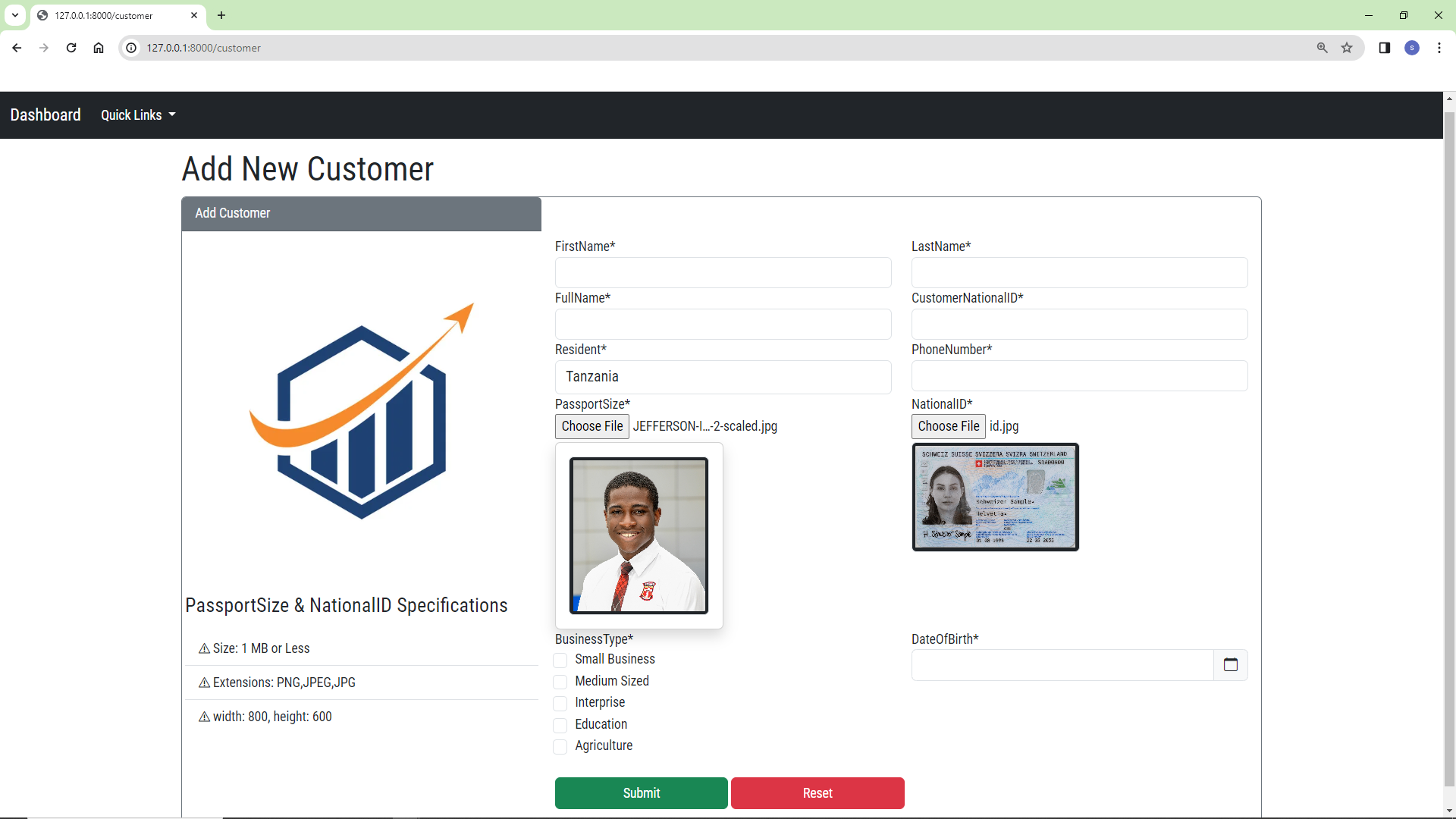Viewport: 1456px width, 819px height.
Task: Click 'Size: 1 MB or Less' text
Action: pos(261,648)
